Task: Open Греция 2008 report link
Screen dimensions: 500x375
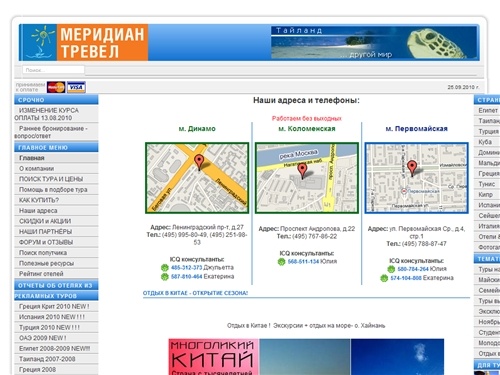Action: point(56,369)
